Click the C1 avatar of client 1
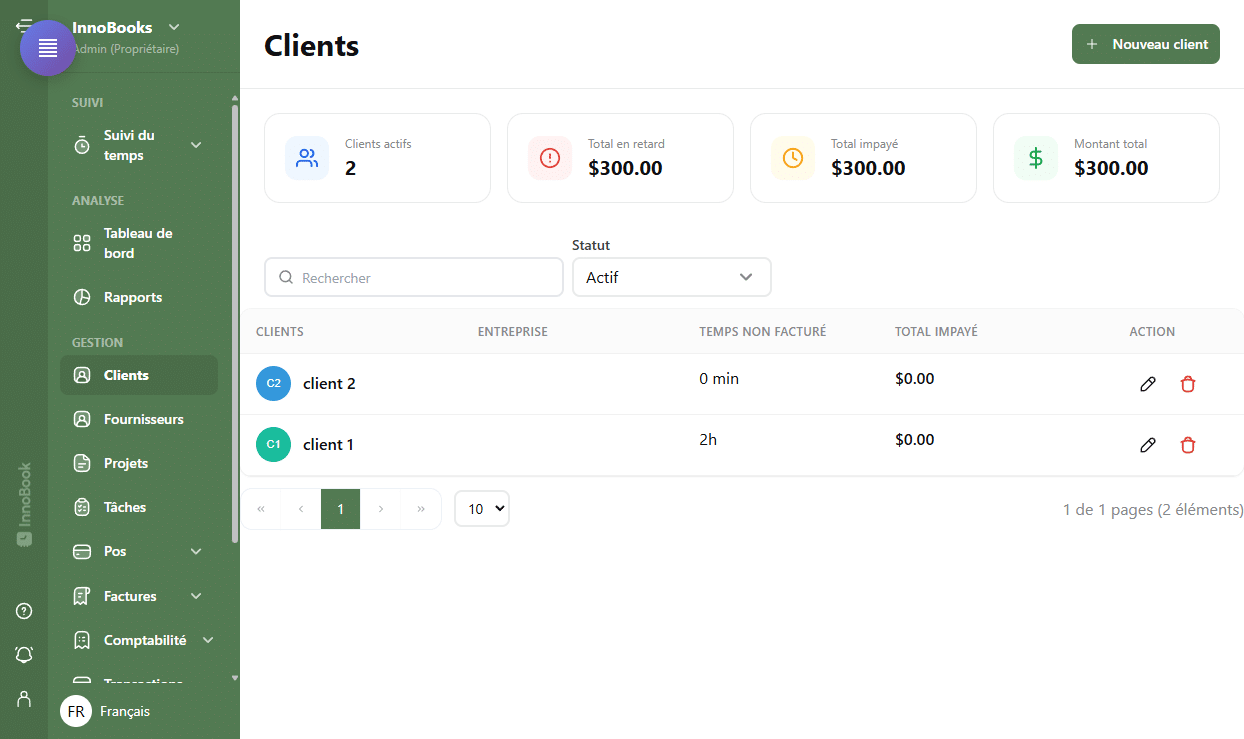 273,445
